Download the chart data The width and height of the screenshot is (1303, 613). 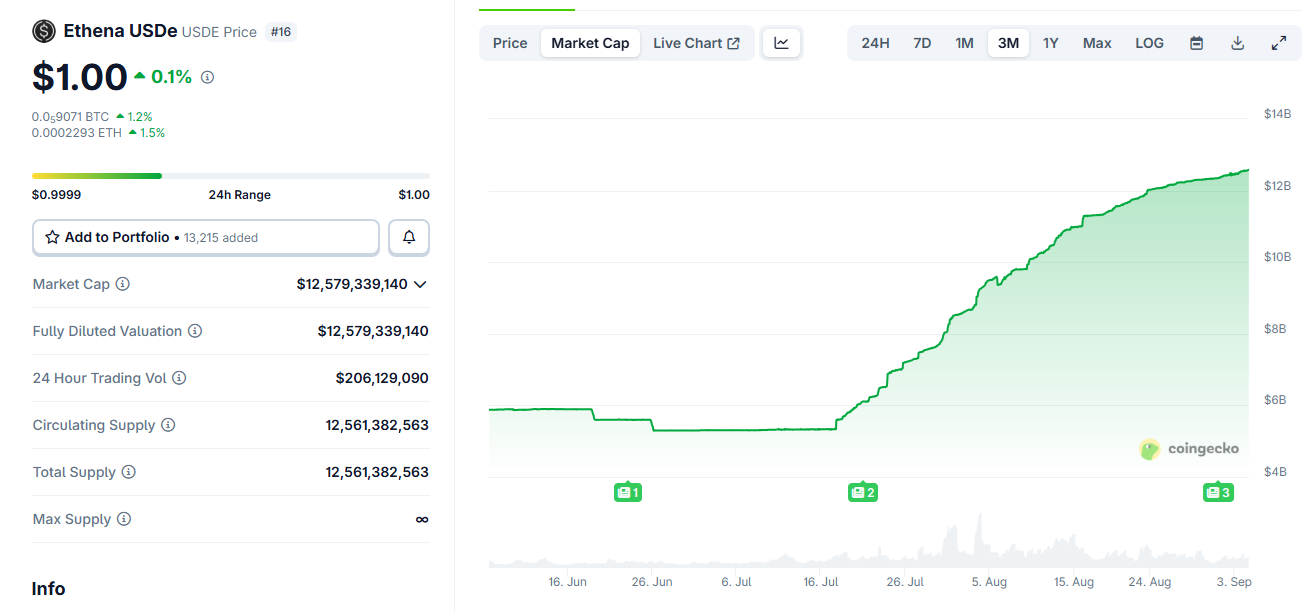pos(1237,43)
